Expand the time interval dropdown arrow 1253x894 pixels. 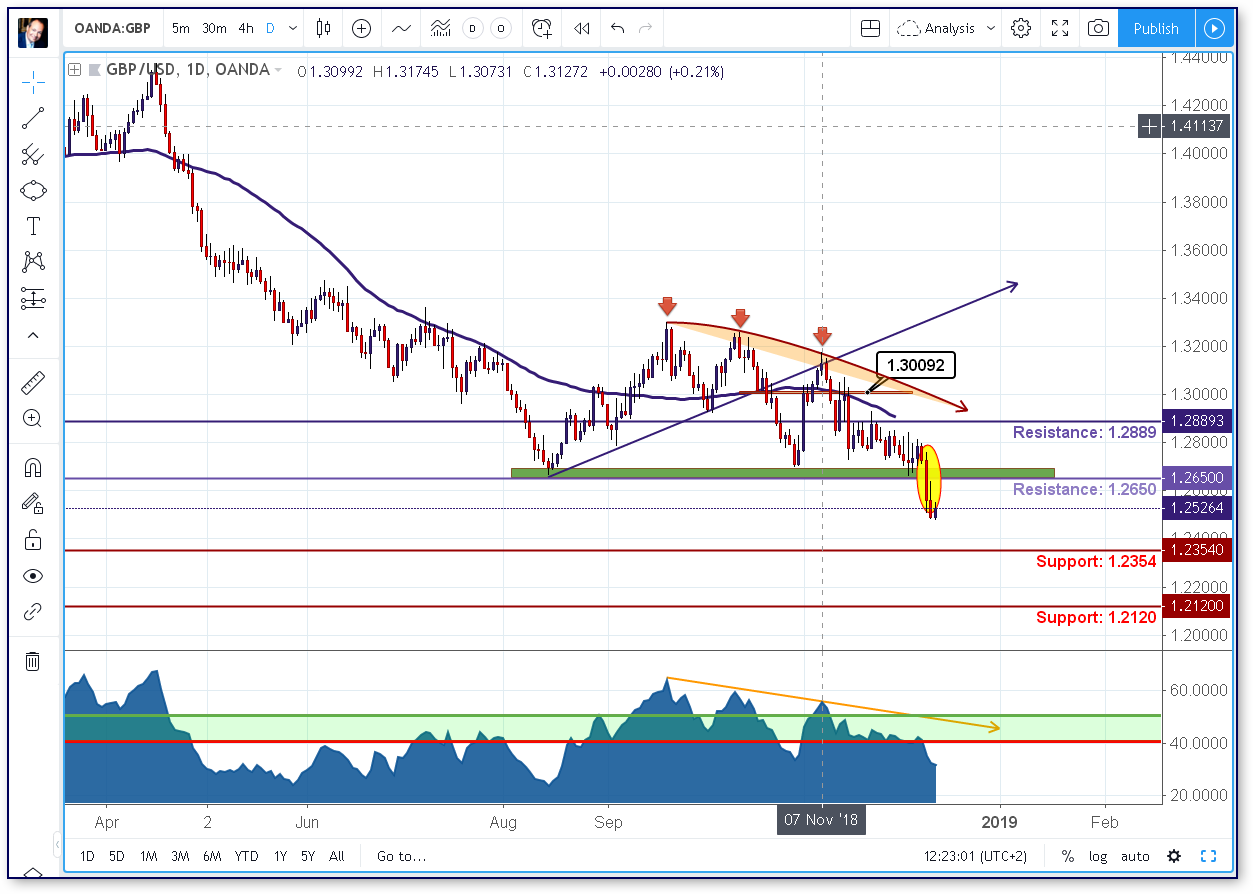[293, 28]
